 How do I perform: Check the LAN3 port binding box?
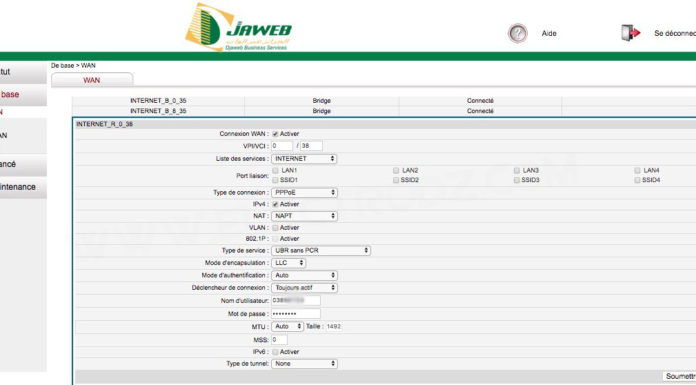pyautogui.click(x=517, y=171)
